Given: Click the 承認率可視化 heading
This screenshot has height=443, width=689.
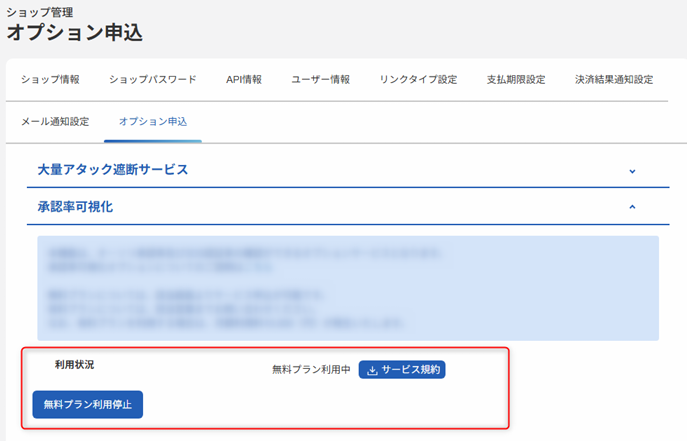Looking at the screenshot, I should (x=75, y=207).
